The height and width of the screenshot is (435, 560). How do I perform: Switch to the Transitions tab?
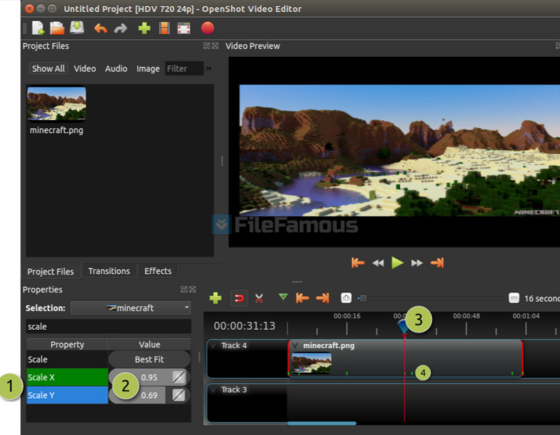[109, 271]
